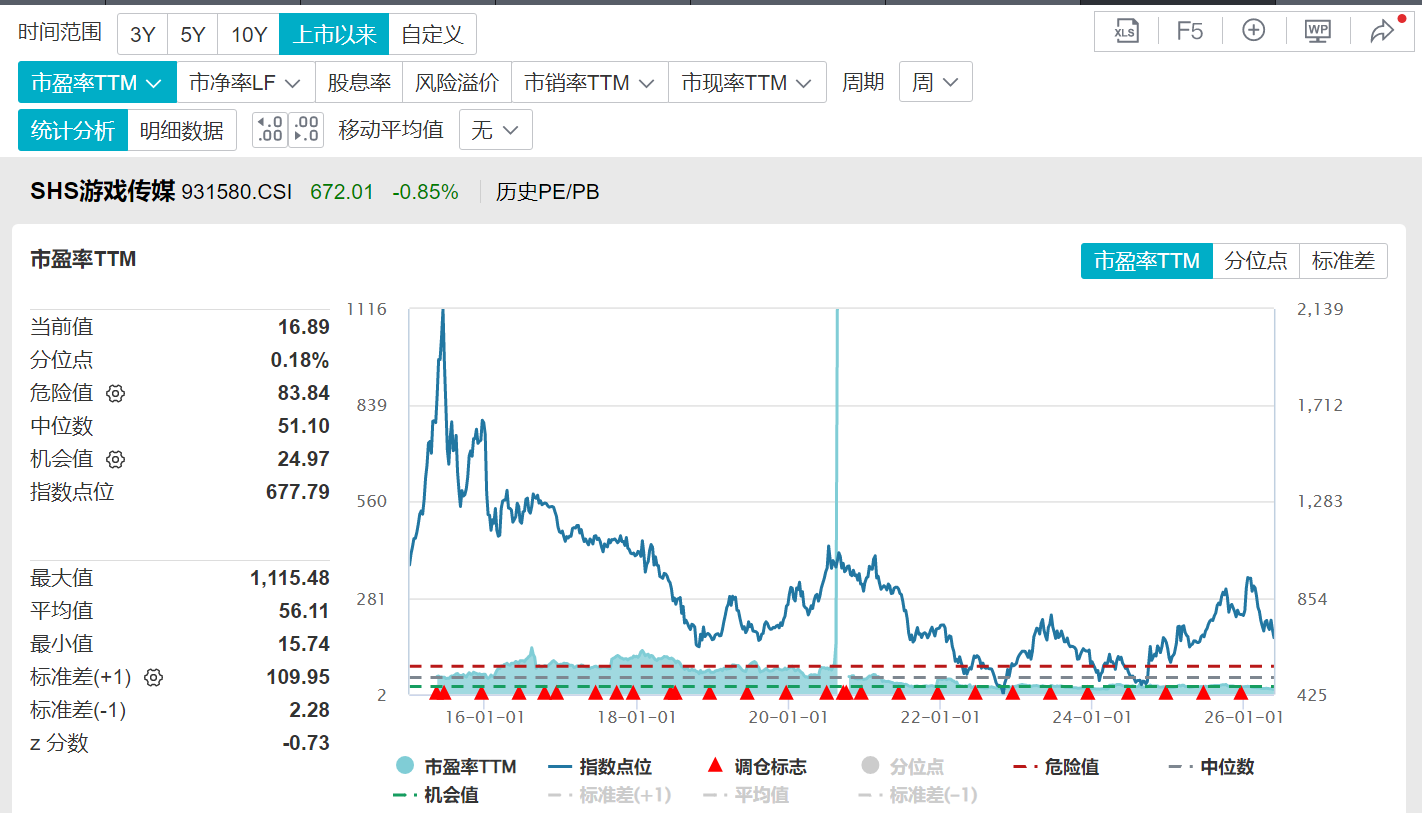Viewport: 1422px width, 813px height.
Task: Choose the 自定义 custom range
Action: [x=432, y=34]
